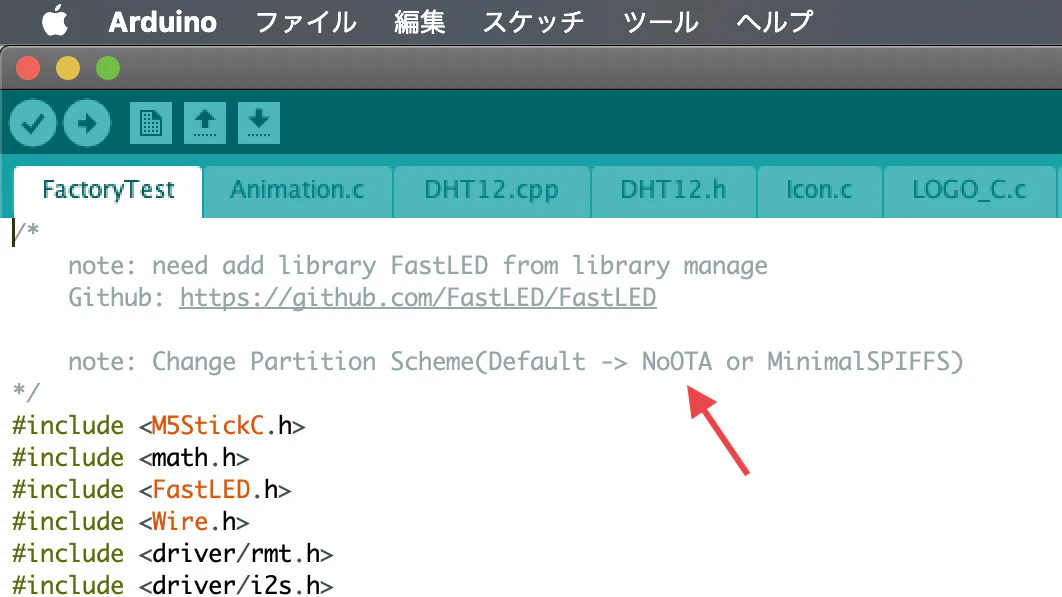The width and height of the screenshot is (1062, 597).
Task: Open the Apple menu
Action: click(55, 21)
